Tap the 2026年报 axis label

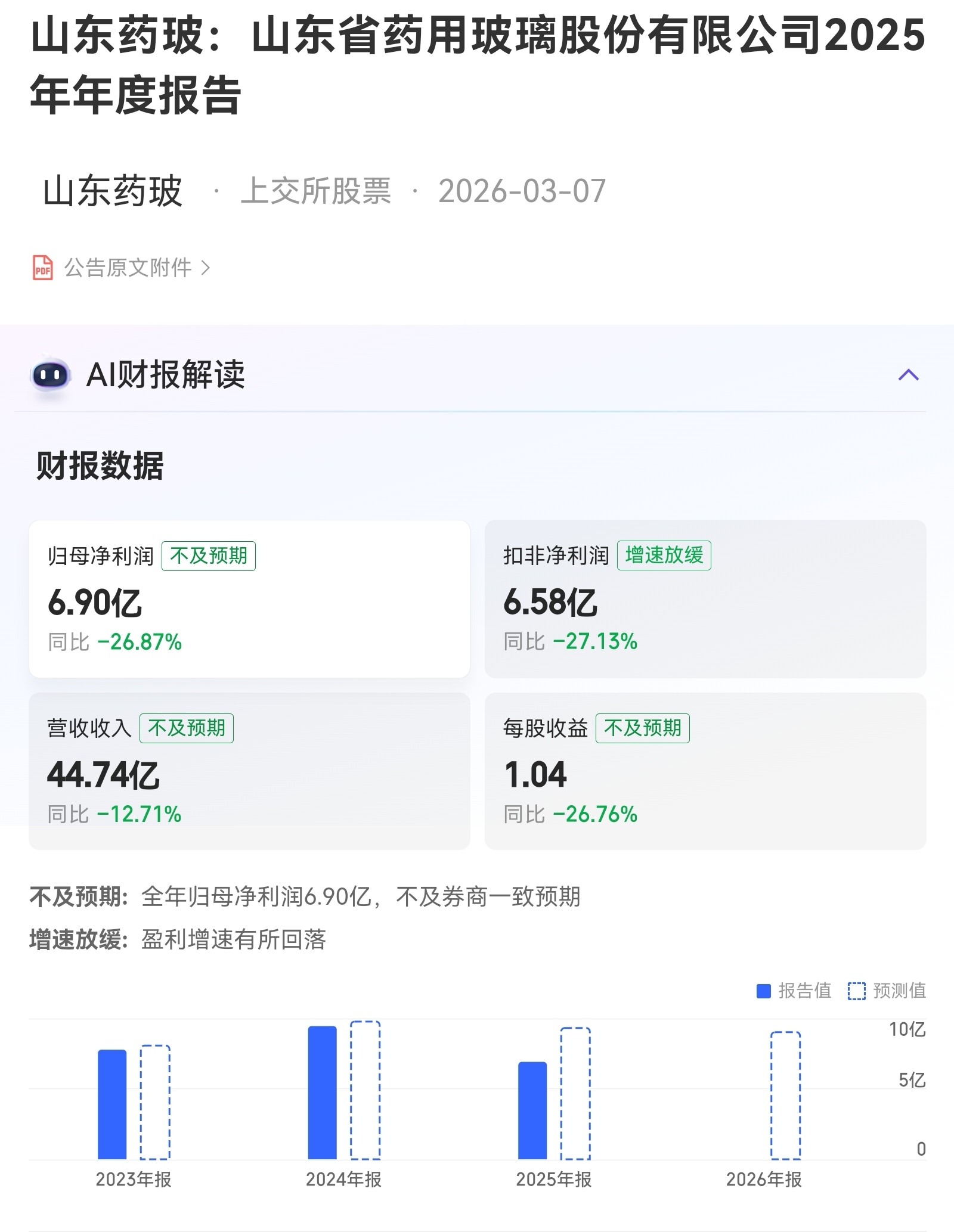coord(764,1180)
